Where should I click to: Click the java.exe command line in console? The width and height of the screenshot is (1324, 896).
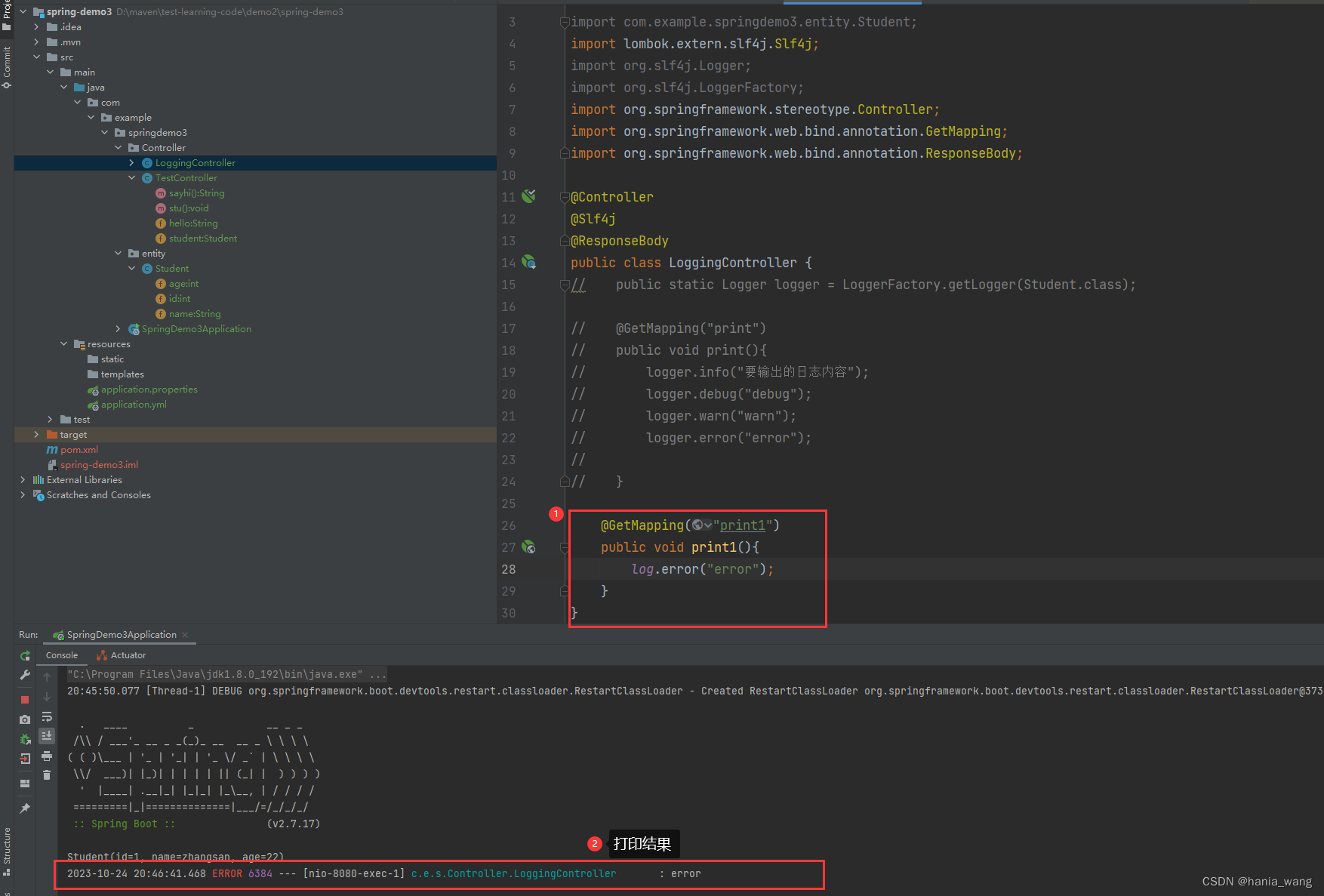226,674
